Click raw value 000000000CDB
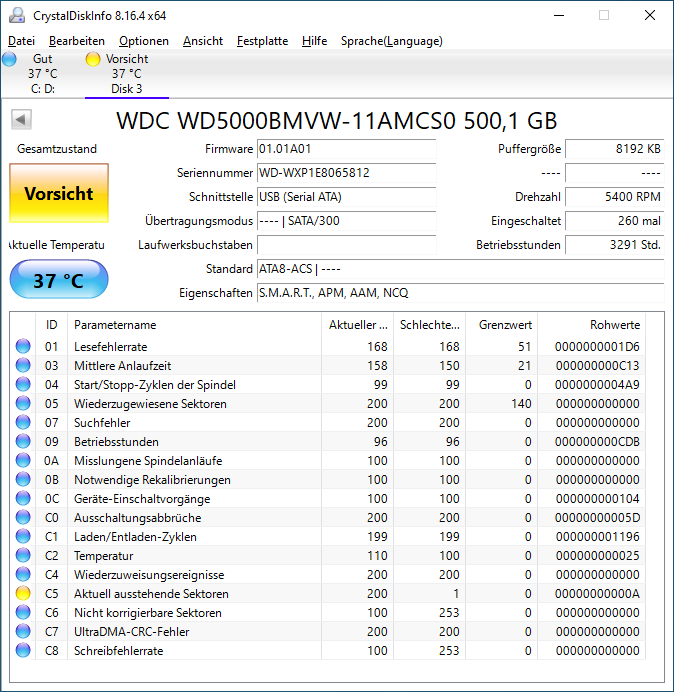The width and height of the screenshot is (674, 692). [597, 442]
